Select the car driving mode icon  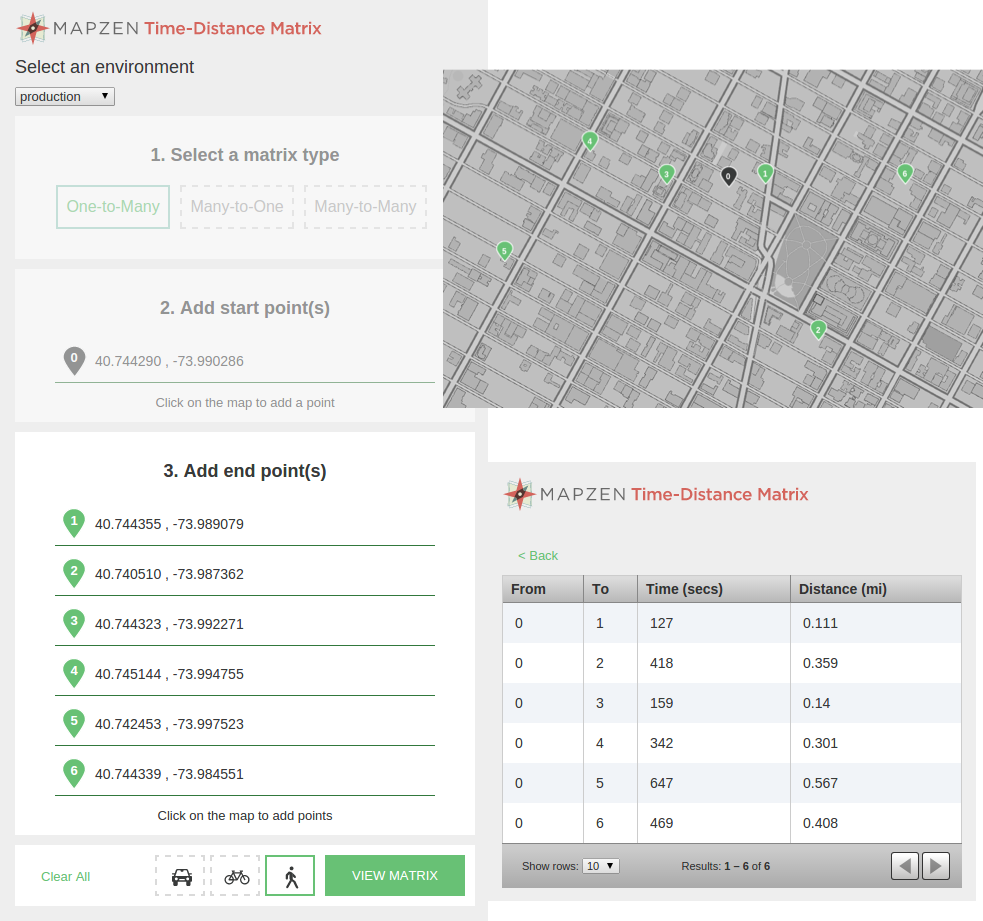tap(181, 876)
